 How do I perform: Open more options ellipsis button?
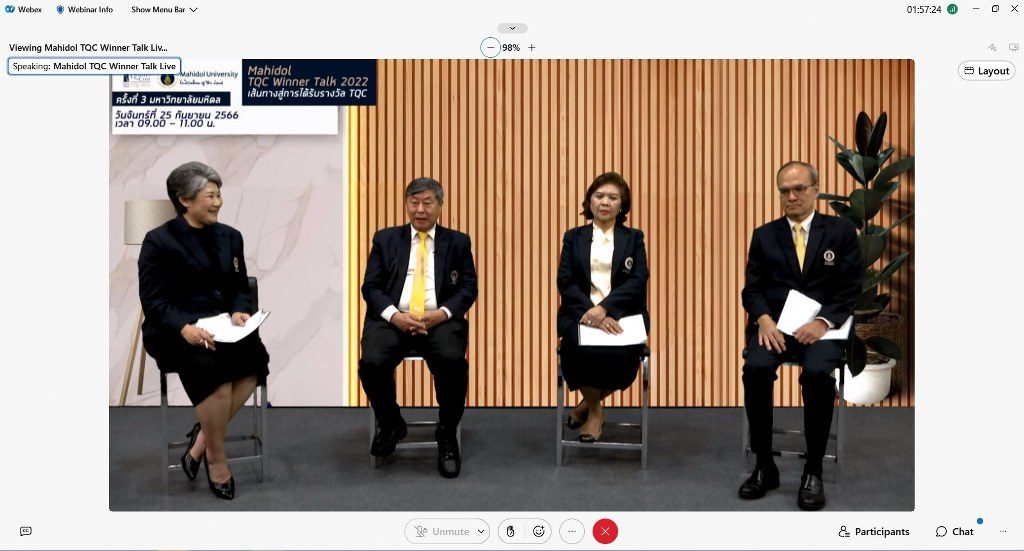(x=571, y=531)
